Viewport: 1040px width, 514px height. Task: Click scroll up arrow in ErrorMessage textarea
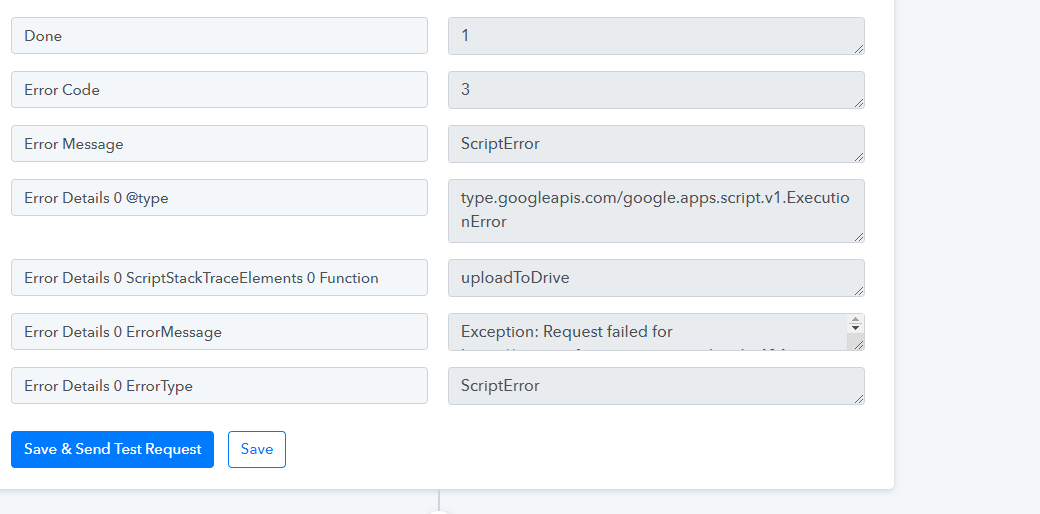[856, 319]
